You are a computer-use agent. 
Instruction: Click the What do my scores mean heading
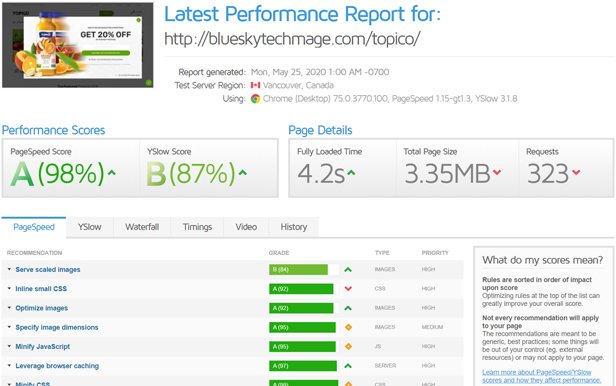point(543,260)
